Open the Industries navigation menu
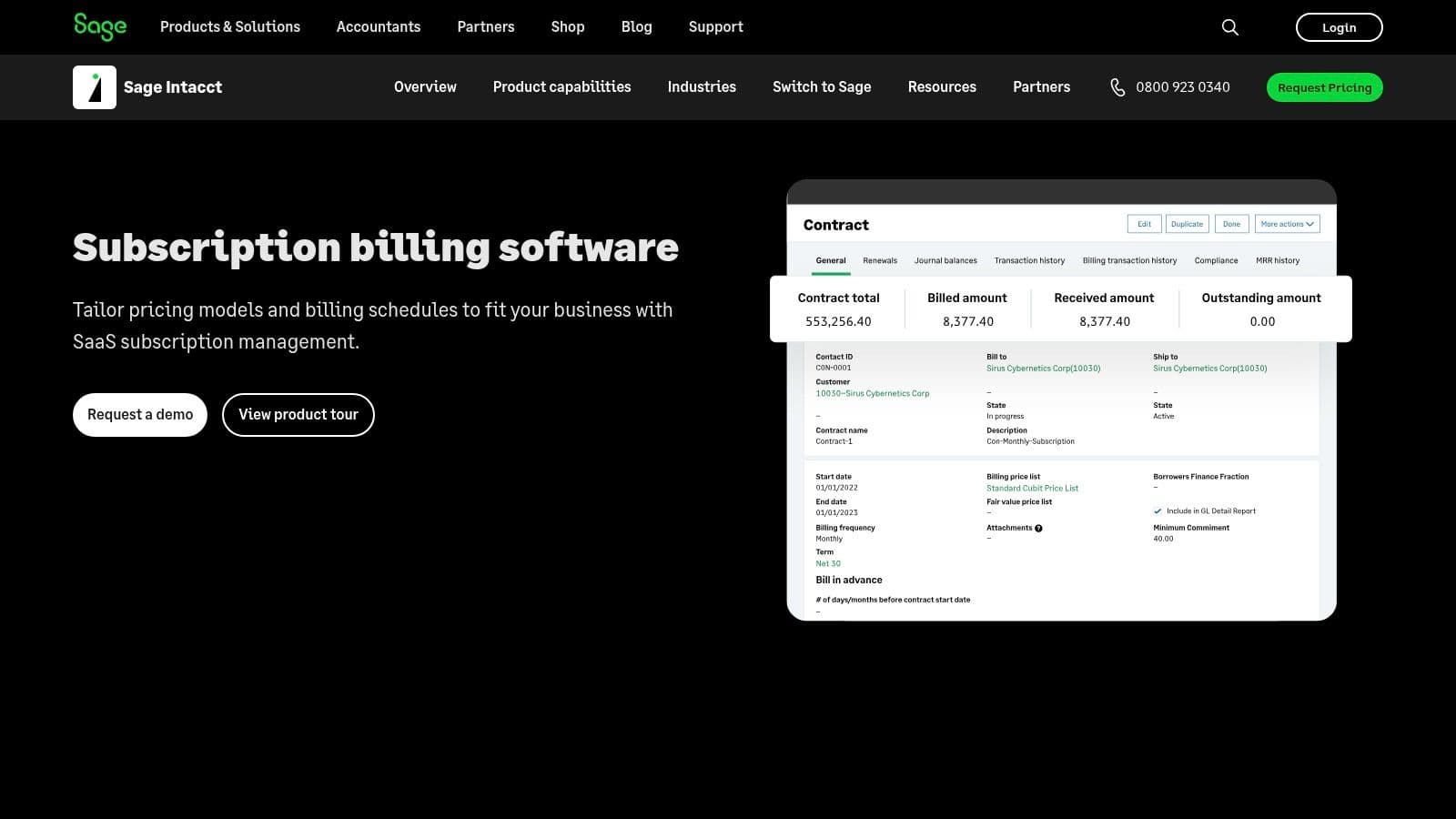Screen dimensions: 1456x819 click(702, 87)
